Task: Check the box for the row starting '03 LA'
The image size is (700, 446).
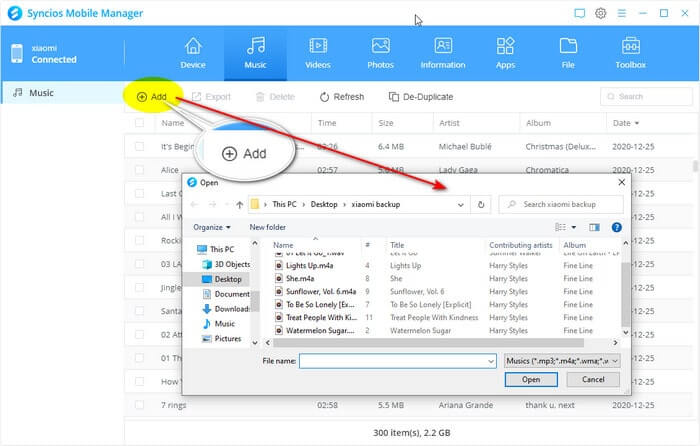Action: [x=139, y=264]
